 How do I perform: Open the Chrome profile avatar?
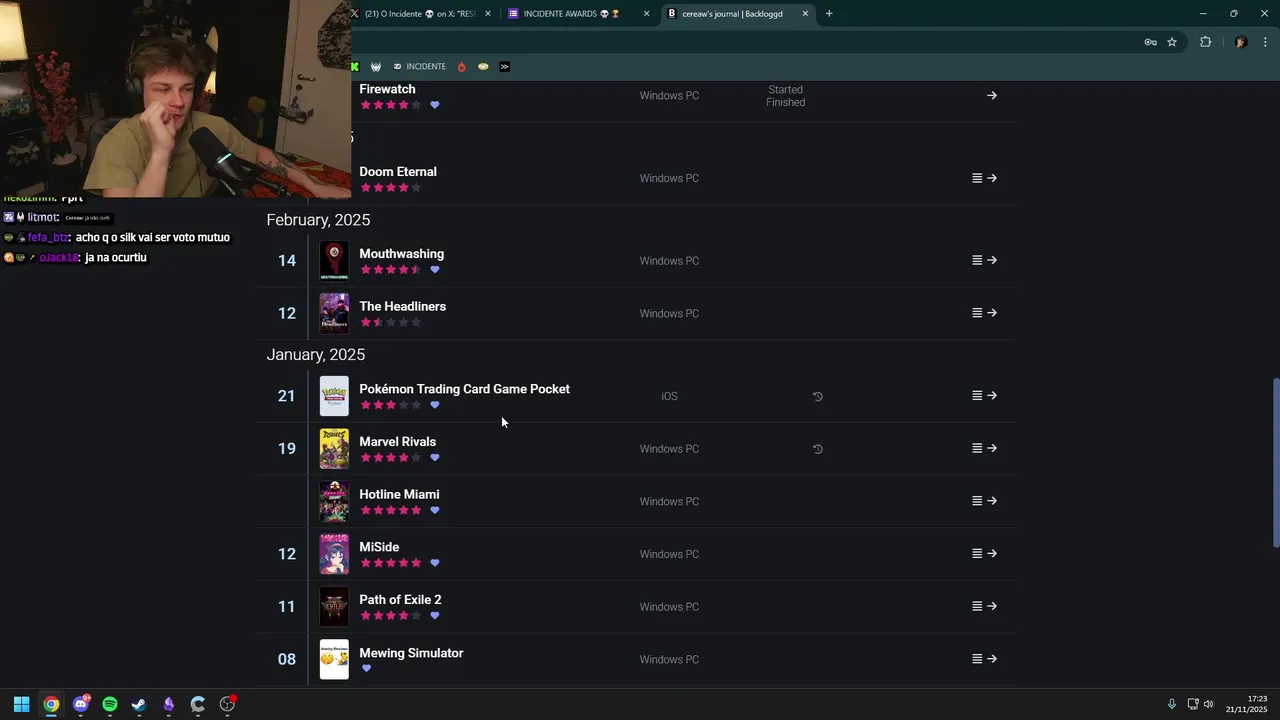coord(1241,42)
